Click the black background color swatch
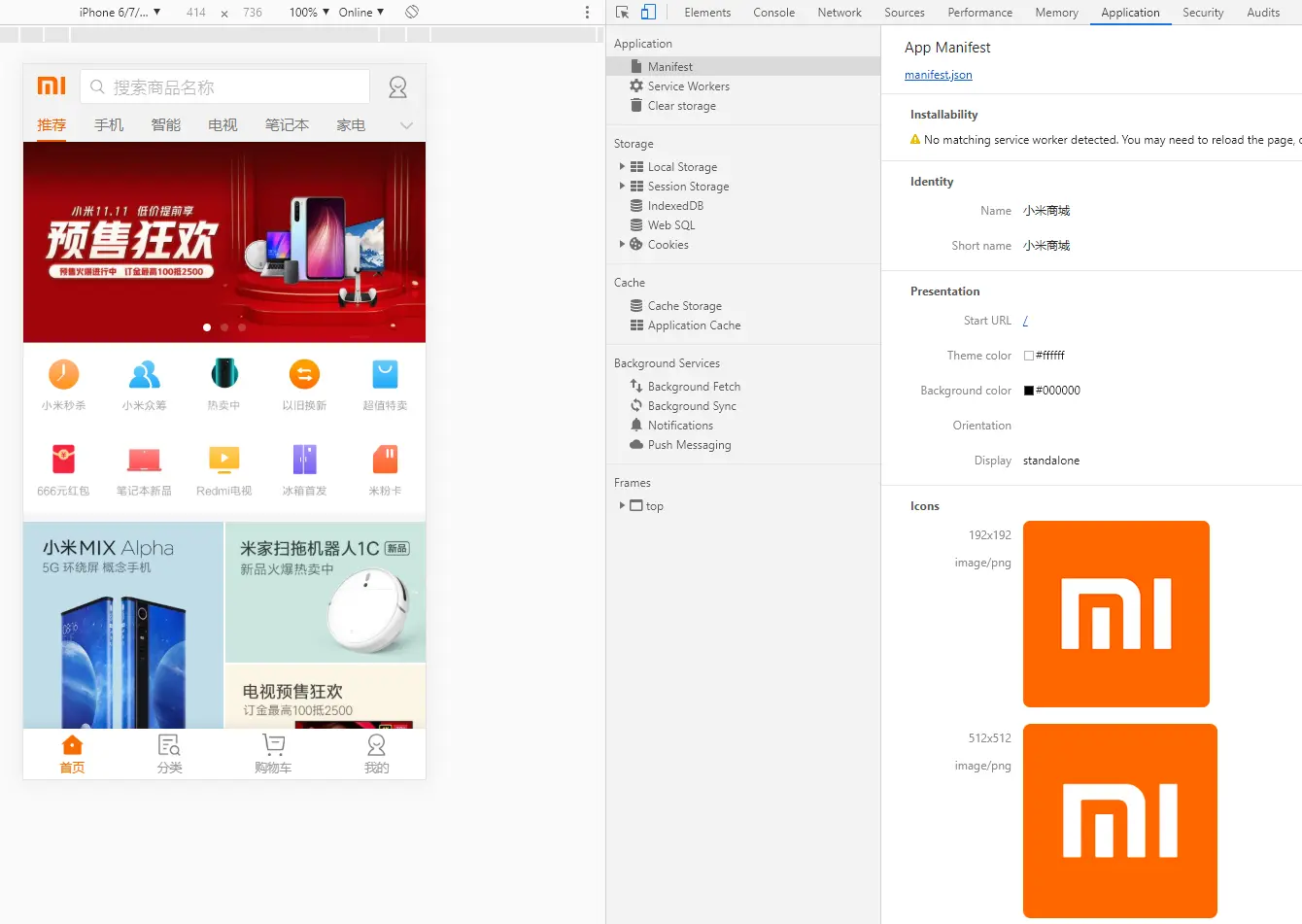 pos(1029,391)
